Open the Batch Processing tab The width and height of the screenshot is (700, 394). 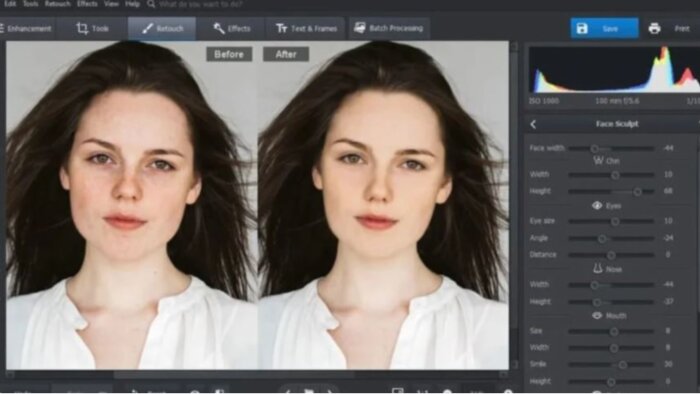pyautogui.click(x=389, y=29)
